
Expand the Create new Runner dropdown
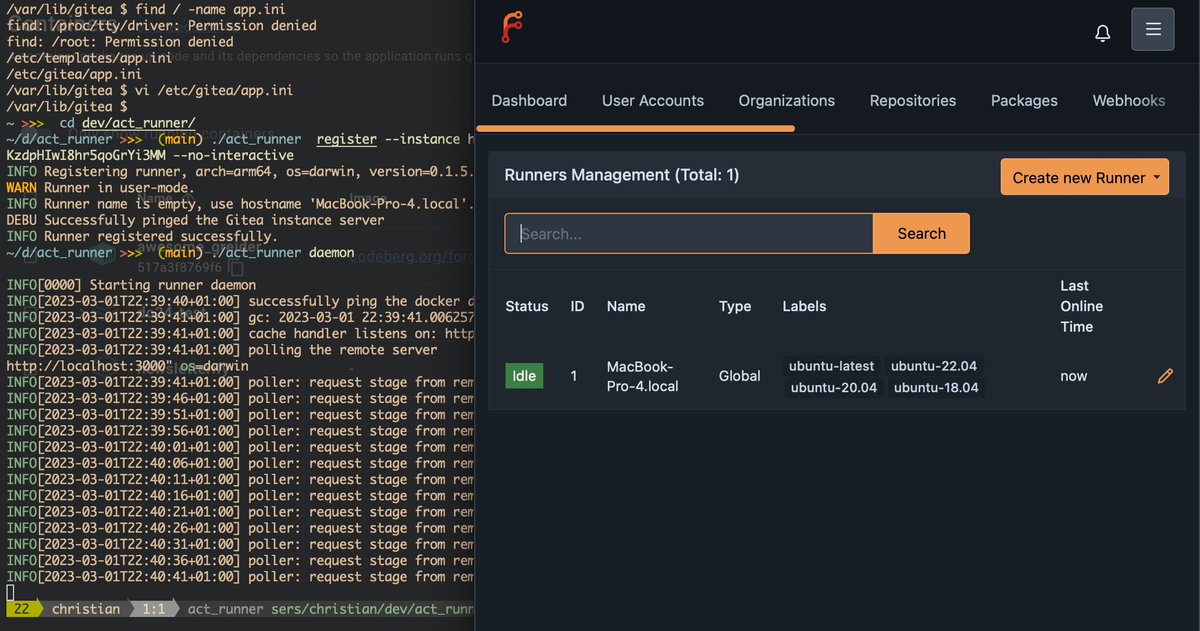(1084, 177)
